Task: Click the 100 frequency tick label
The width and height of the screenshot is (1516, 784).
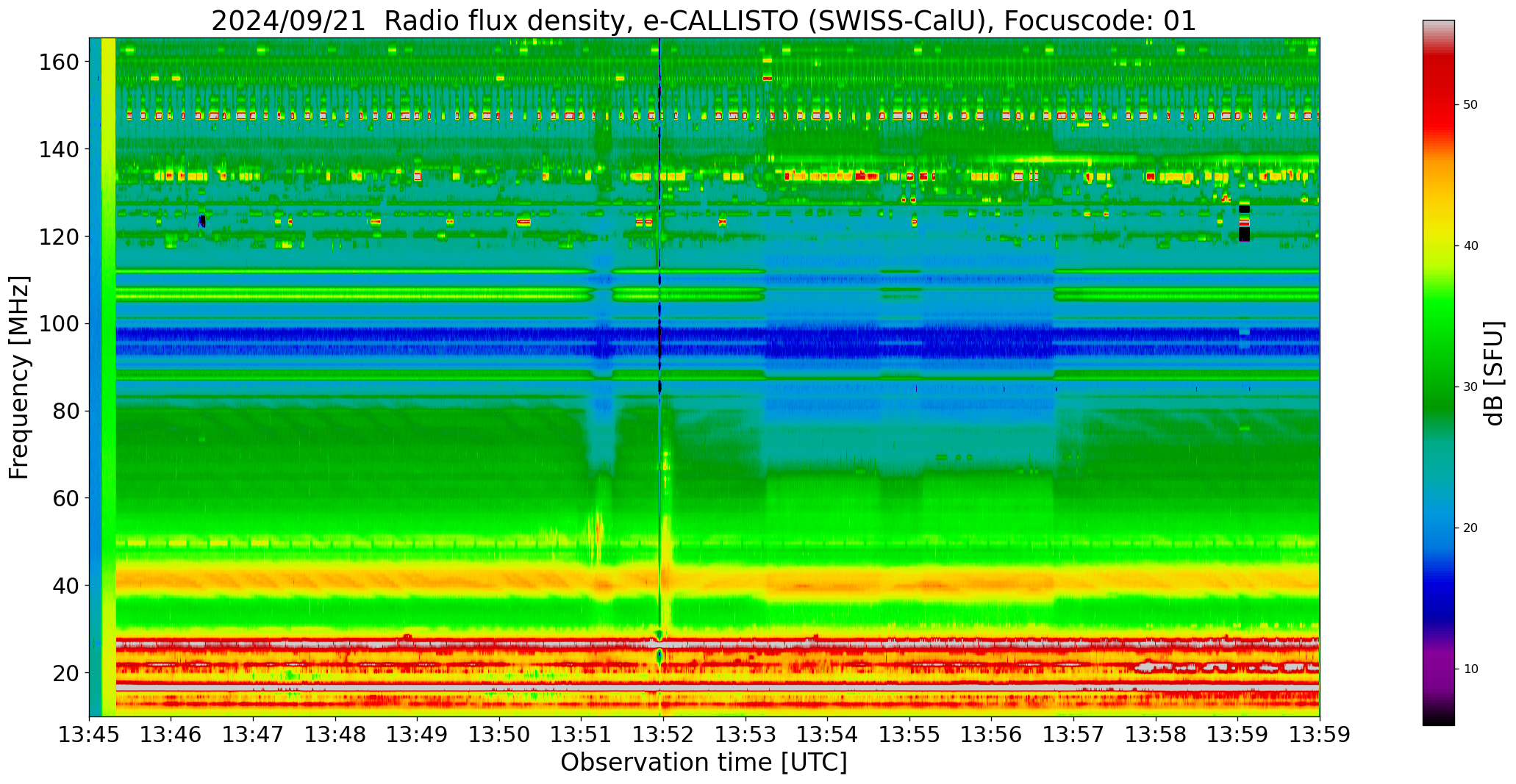Action: click(x=59, y=323)
